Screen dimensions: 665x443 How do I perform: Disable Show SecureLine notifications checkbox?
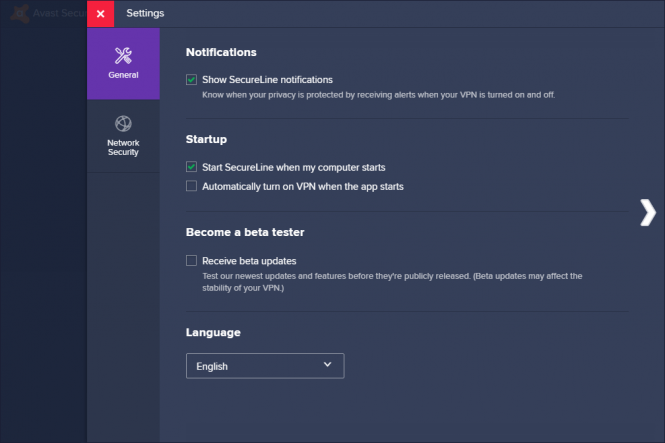pyautogui.click(x=191, y=80)
